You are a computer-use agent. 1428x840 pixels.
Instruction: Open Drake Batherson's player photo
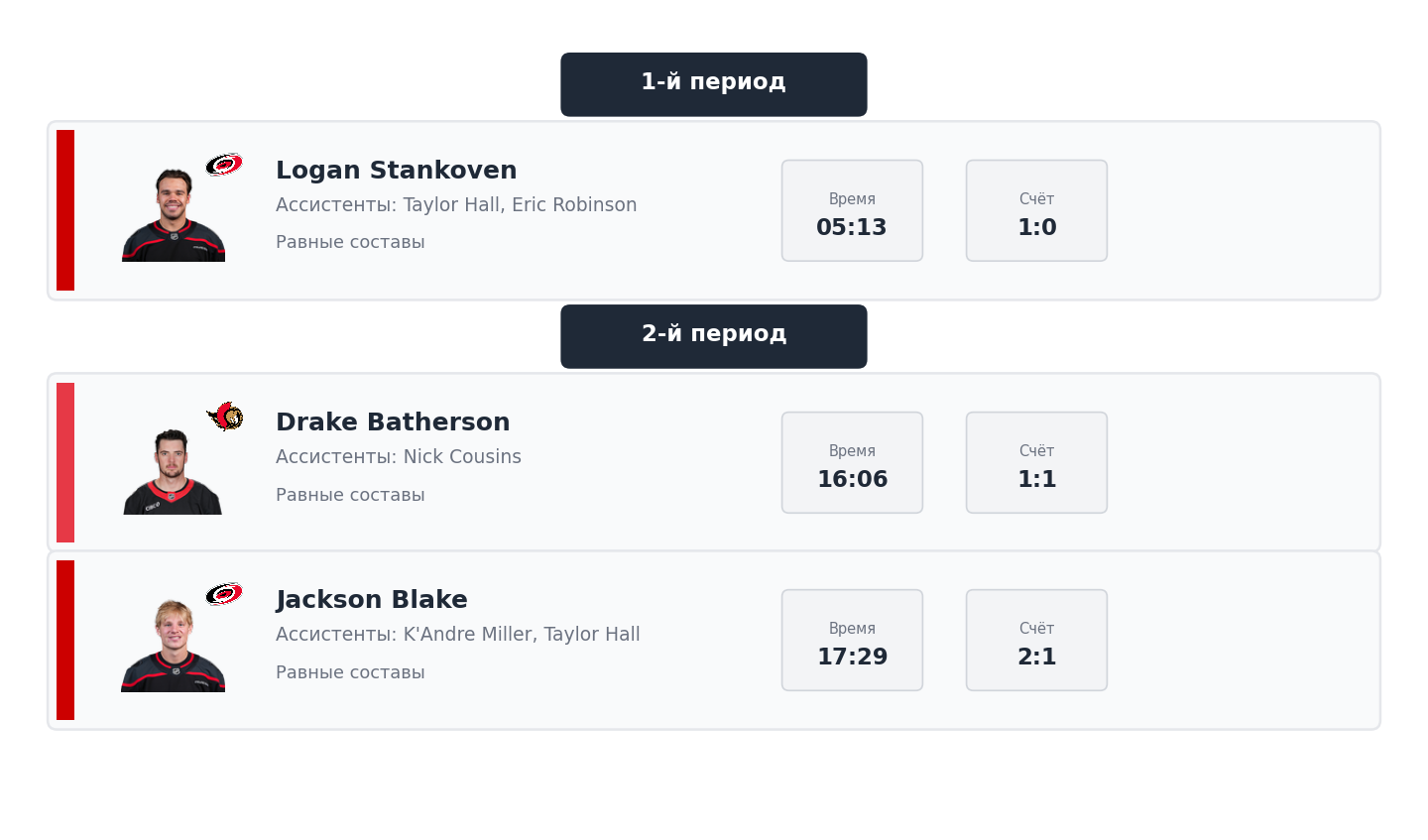click(x=174, y=471)
